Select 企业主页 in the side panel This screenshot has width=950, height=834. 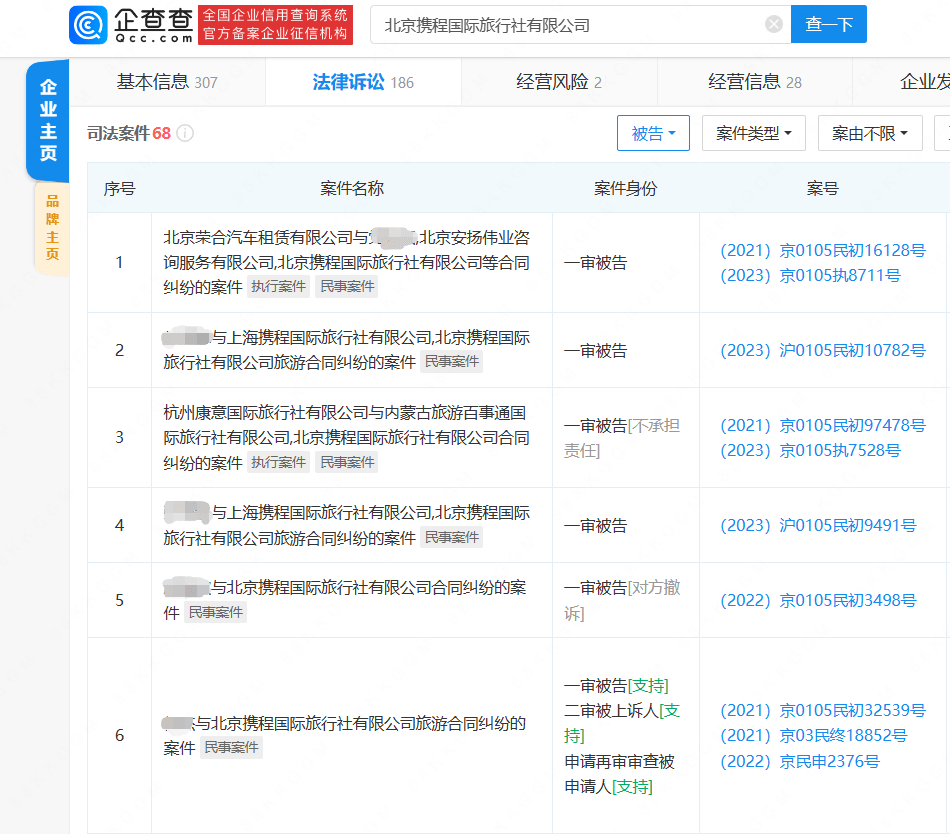click(x=48, y=120)
